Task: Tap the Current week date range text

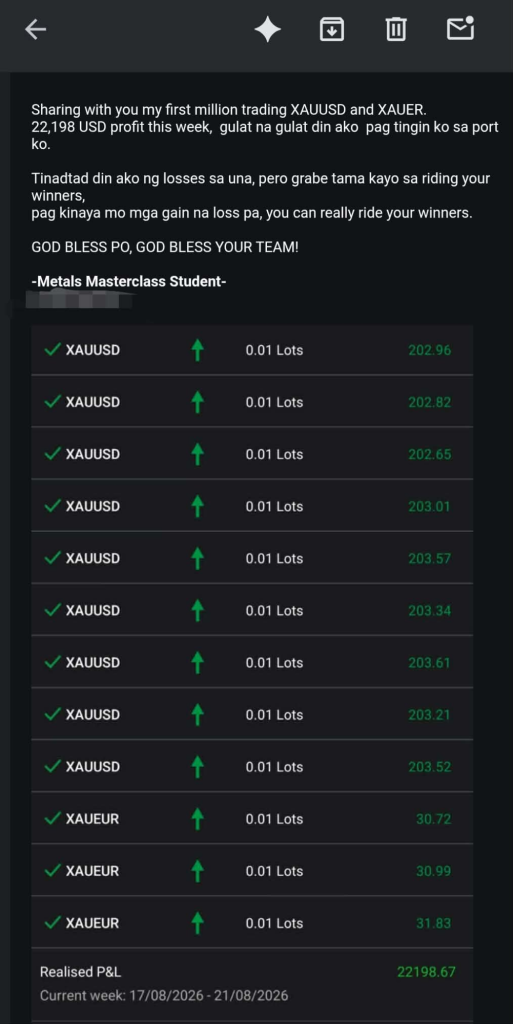Action: 164,996
